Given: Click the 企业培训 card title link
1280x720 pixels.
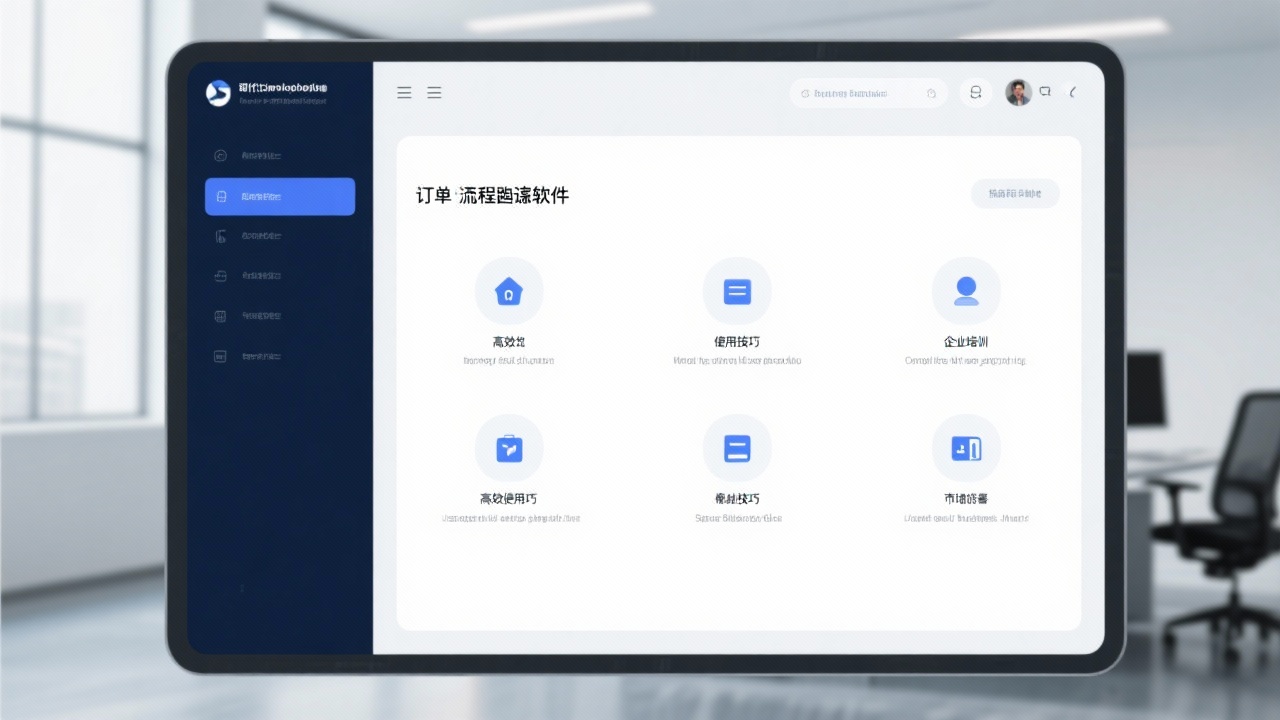Looking at the screenshot, I should click(966, 340).
